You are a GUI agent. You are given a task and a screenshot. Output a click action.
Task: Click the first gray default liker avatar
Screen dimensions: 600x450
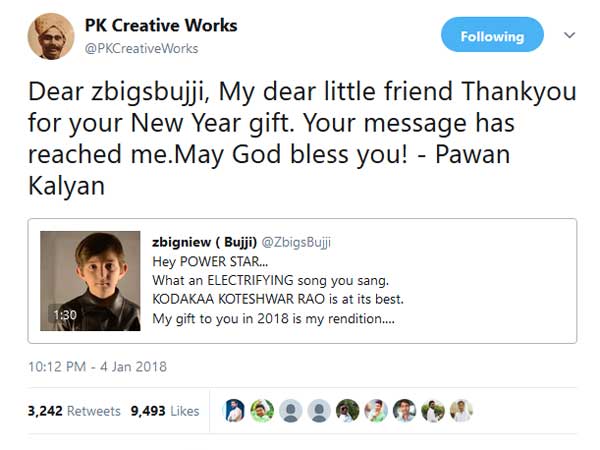pyautogui.click(x=290, y=410)
